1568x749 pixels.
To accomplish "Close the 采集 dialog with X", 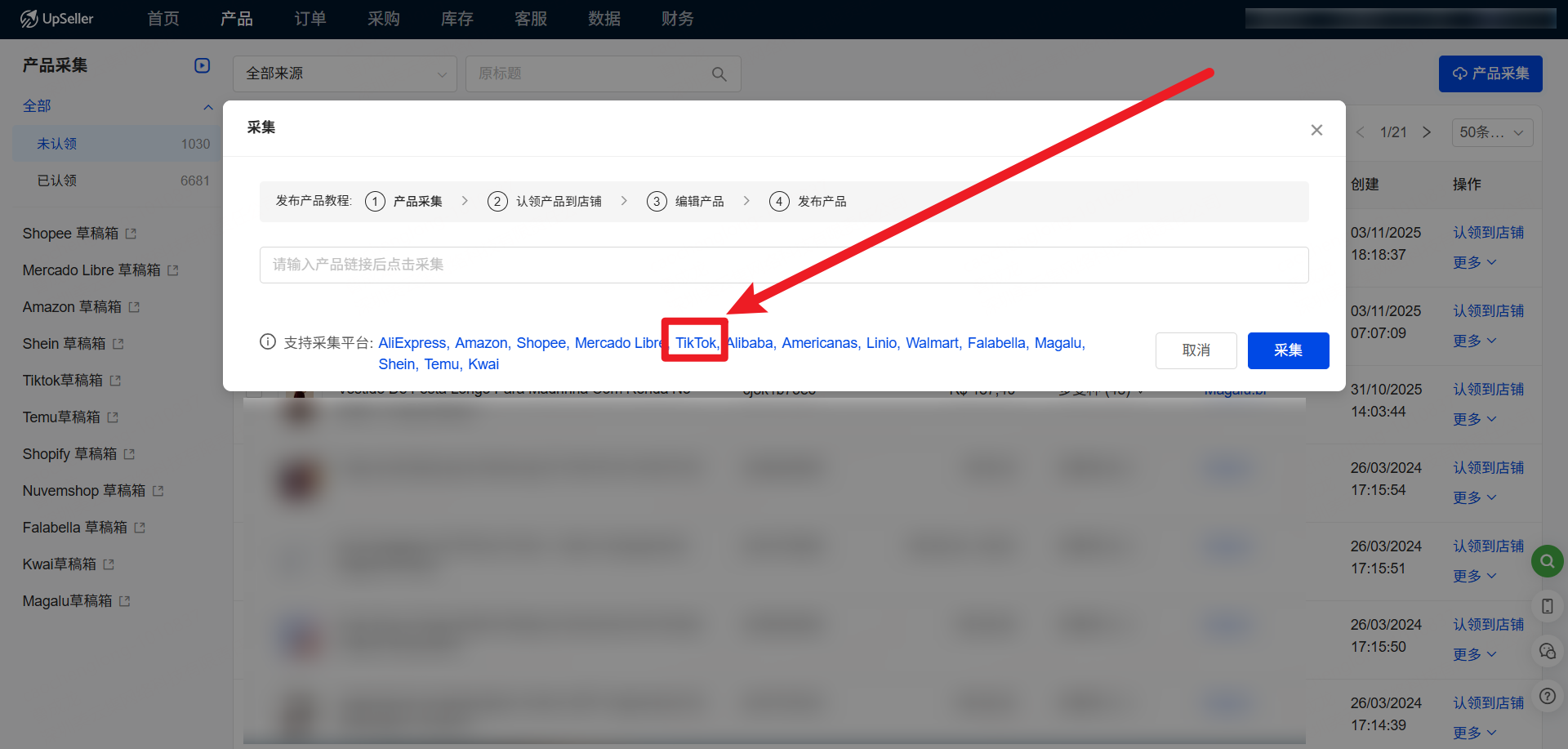I will [1316, 130].
